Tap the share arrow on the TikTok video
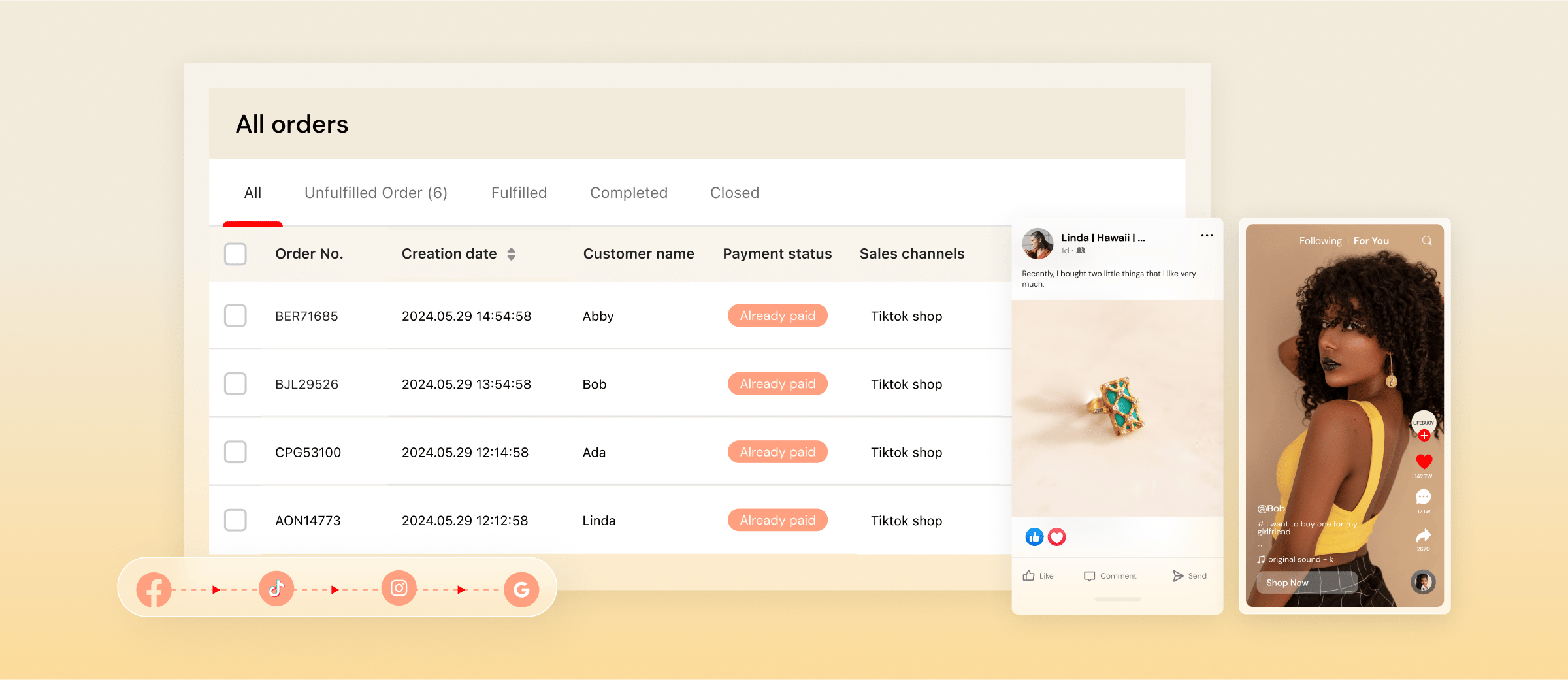 (1424, 536)
